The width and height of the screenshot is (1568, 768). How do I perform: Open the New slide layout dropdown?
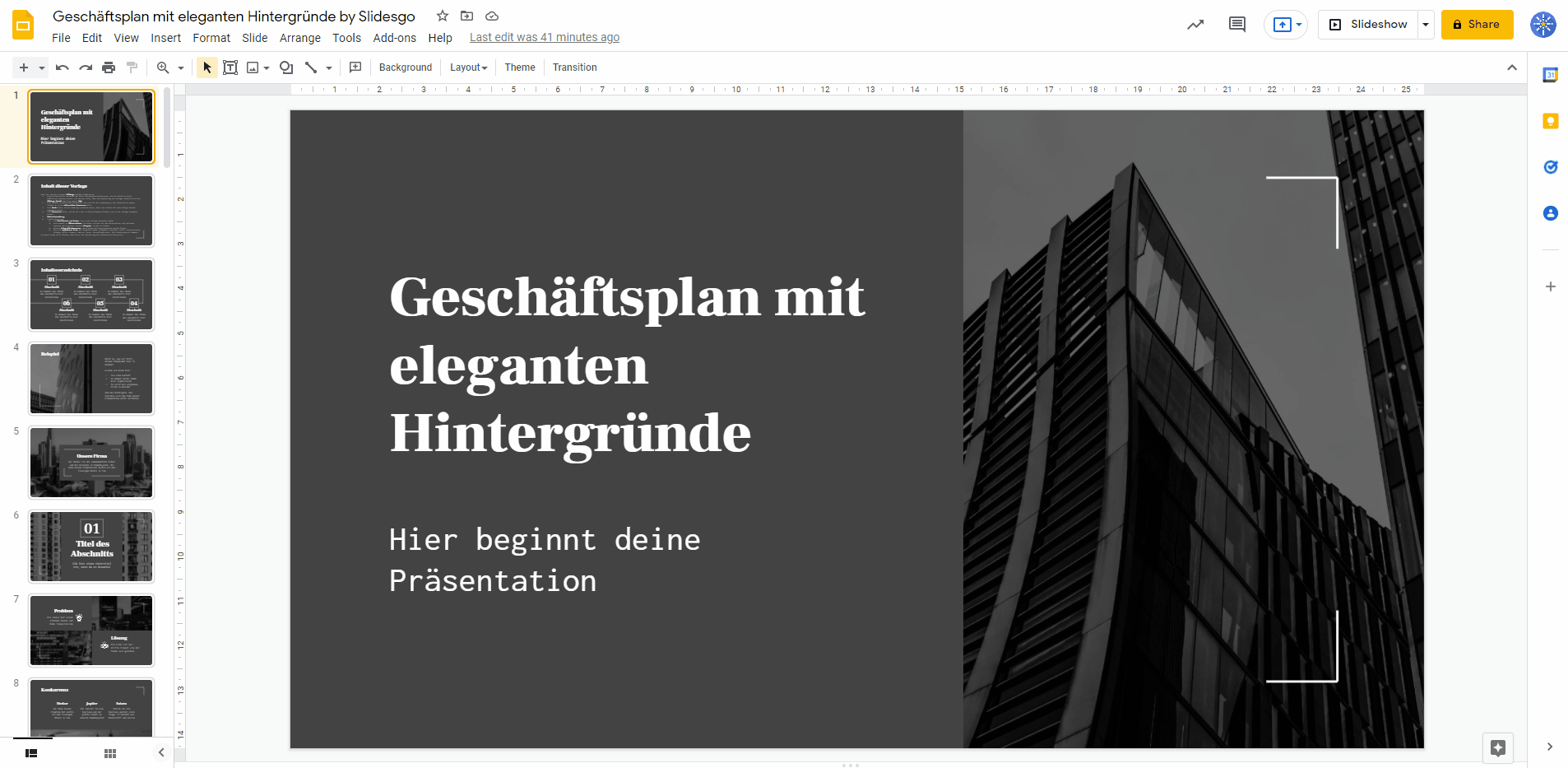tap(39, 67)
